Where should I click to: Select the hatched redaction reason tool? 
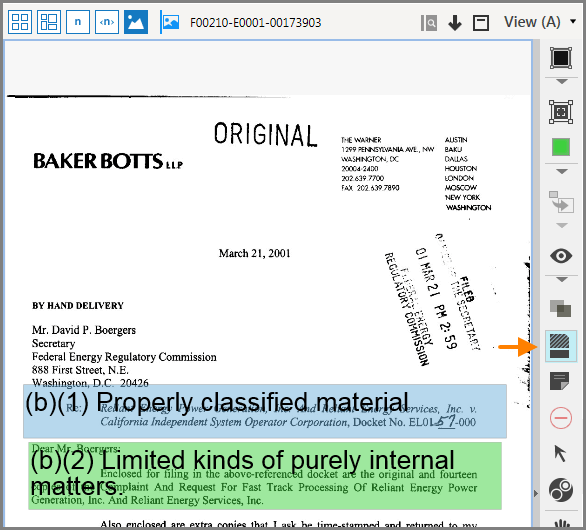[x=561, y=346]
